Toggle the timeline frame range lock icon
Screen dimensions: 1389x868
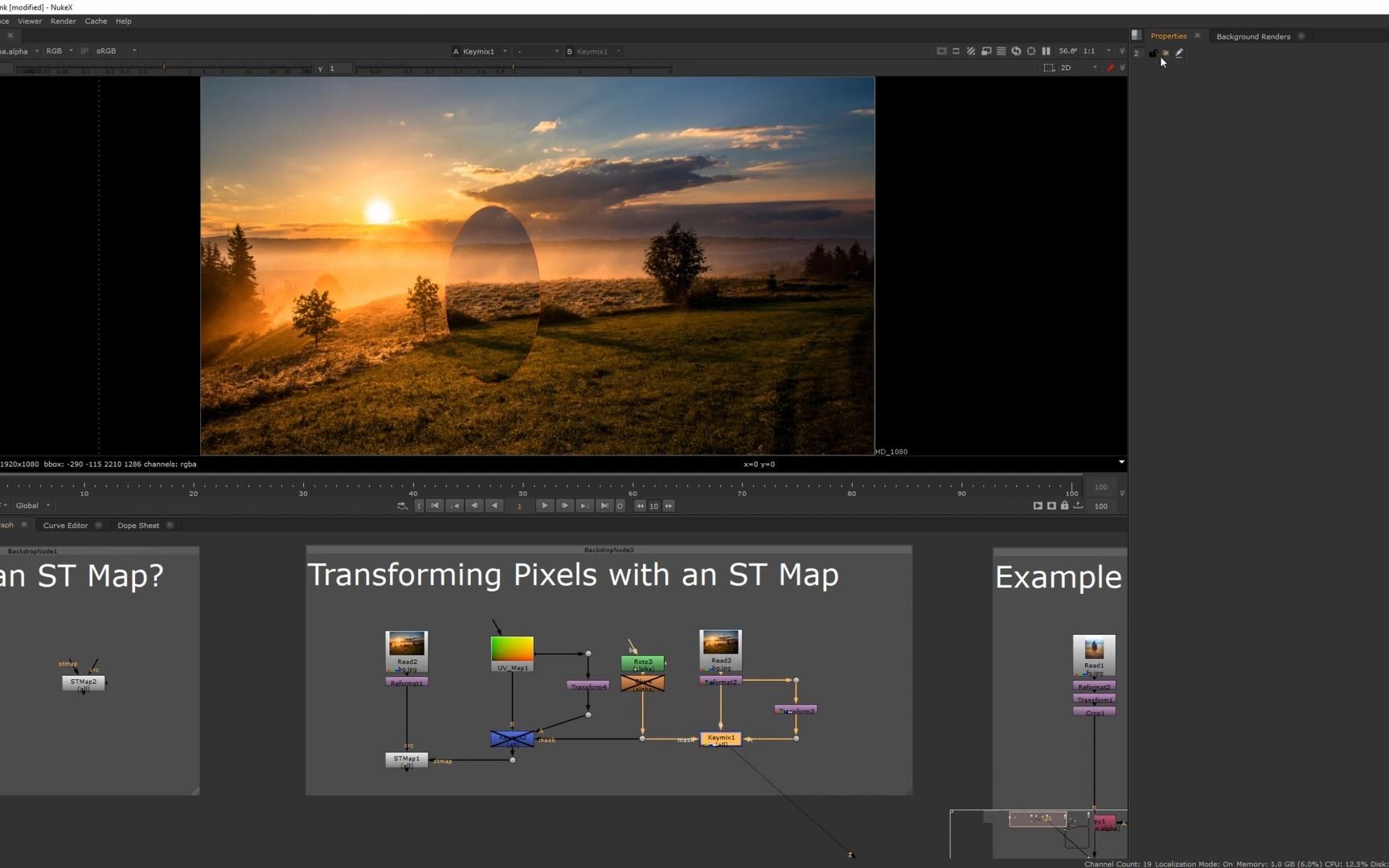coord(1064,506)
